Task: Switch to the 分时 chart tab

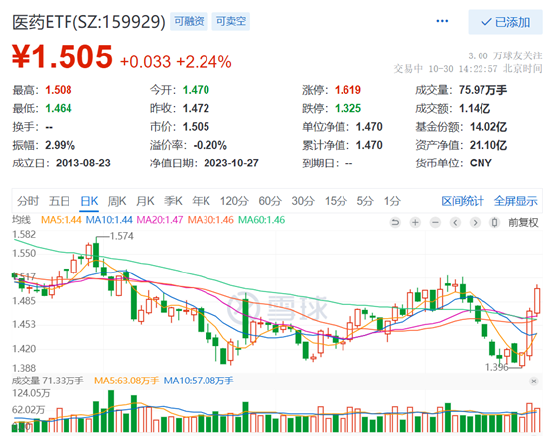Action: click(28, 201)
